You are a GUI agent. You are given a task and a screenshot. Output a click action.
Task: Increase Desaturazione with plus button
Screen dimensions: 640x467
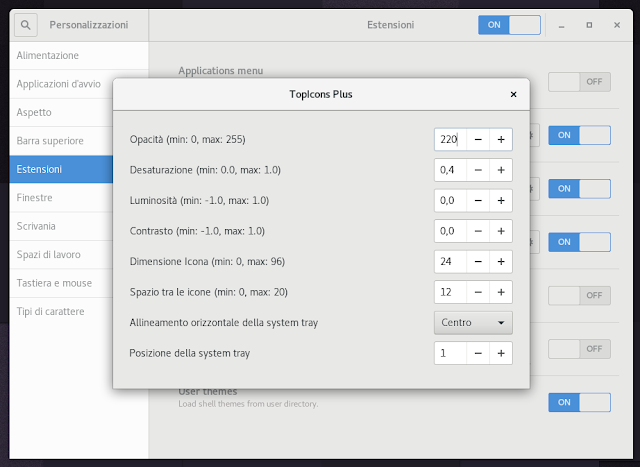tap(501, 170)
